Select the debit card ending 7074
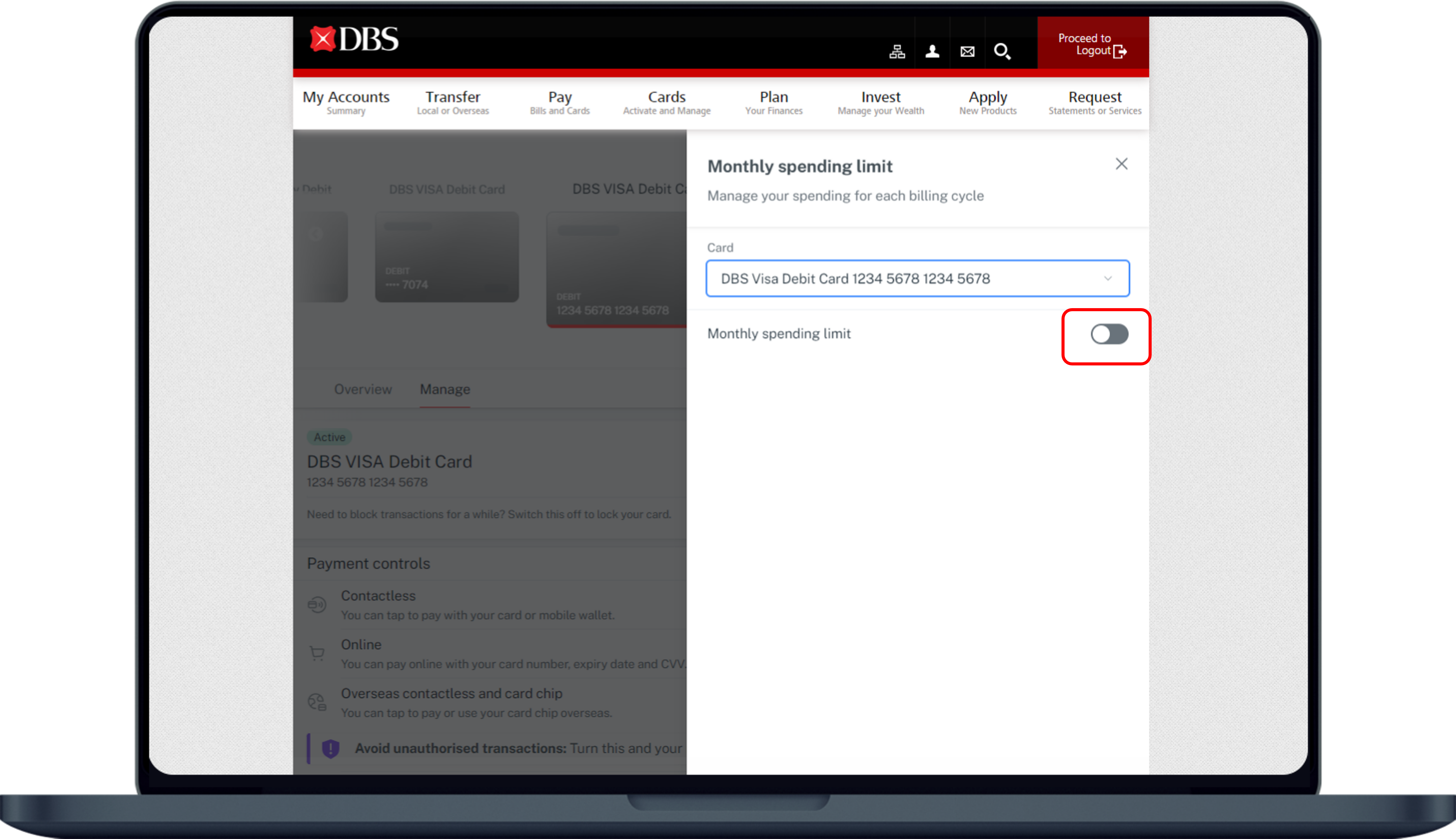This screenshot has width=1456, height=839. 446,257
